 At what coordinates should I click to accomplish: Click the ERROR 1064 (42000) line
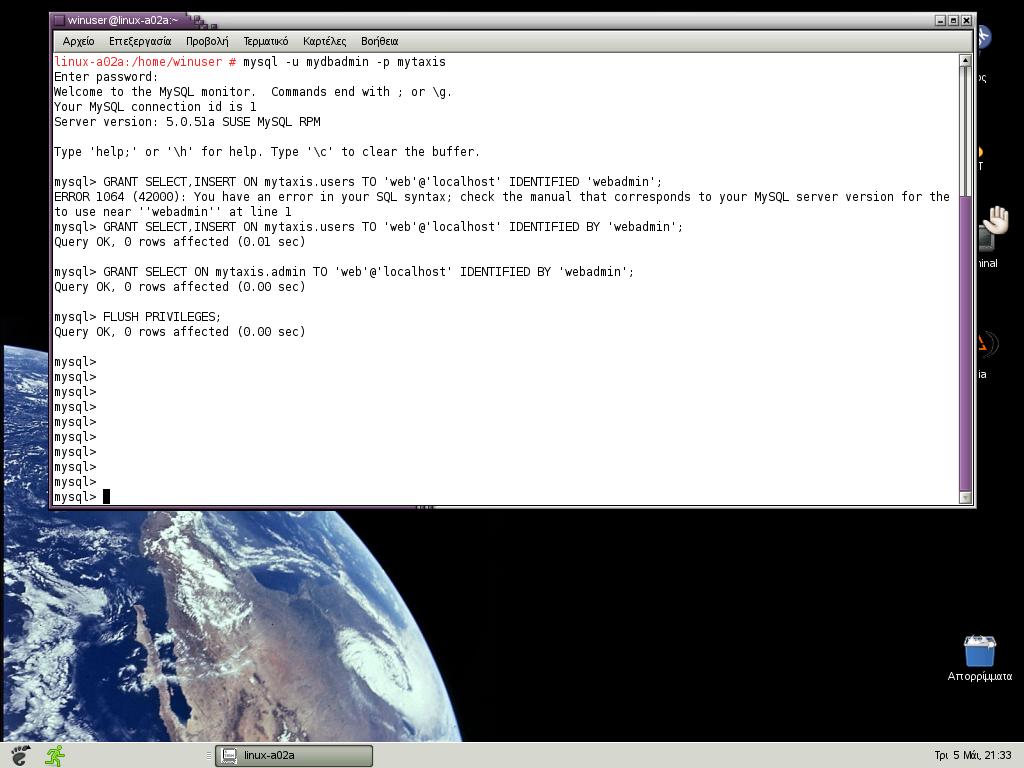502,197
